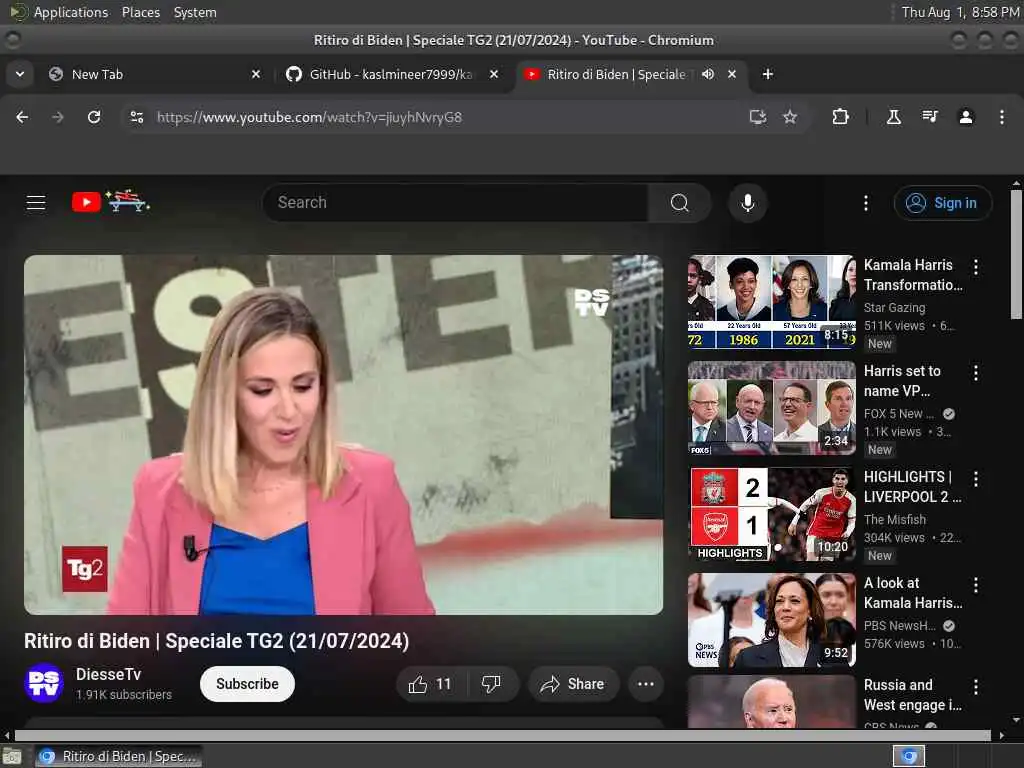This screenshot has width=1024, height=768.
Task: Click the vertical page scrollbar
Action: 1016,255
